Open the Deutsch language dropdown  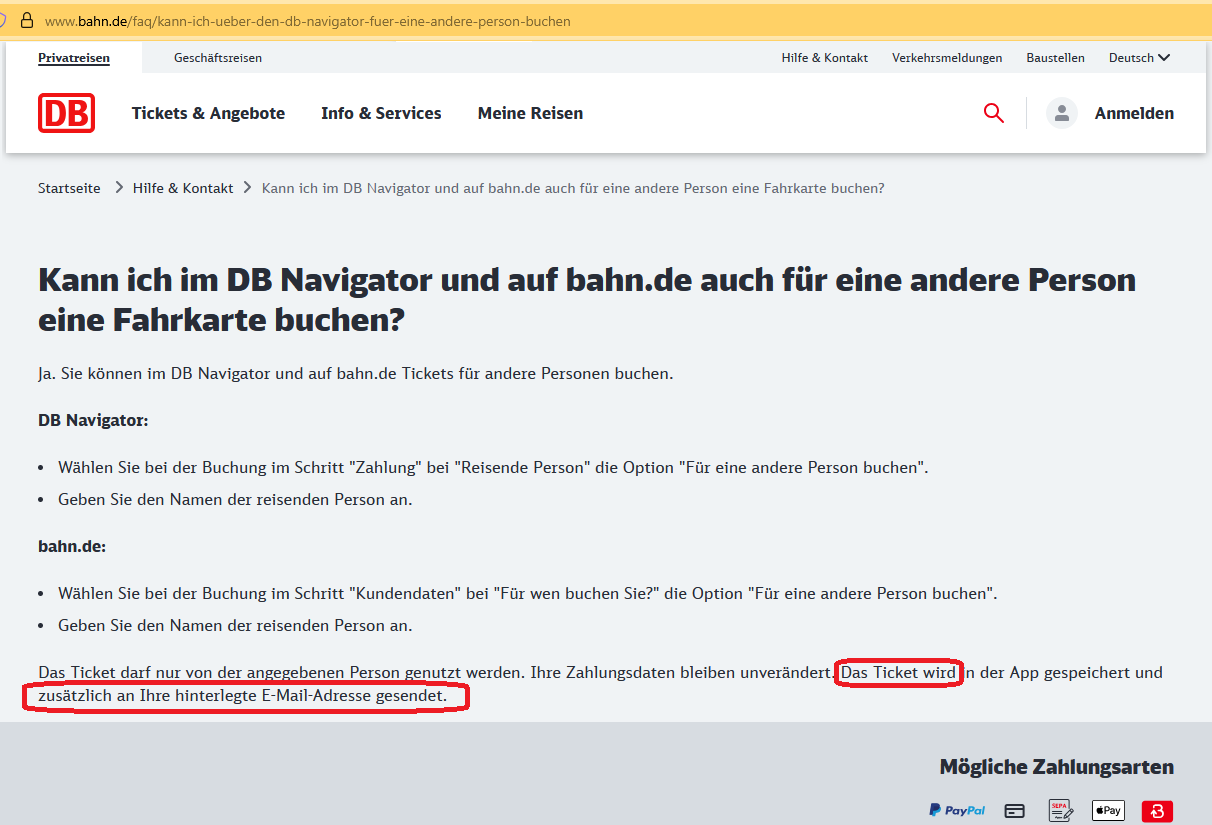tap(1139, 58)
